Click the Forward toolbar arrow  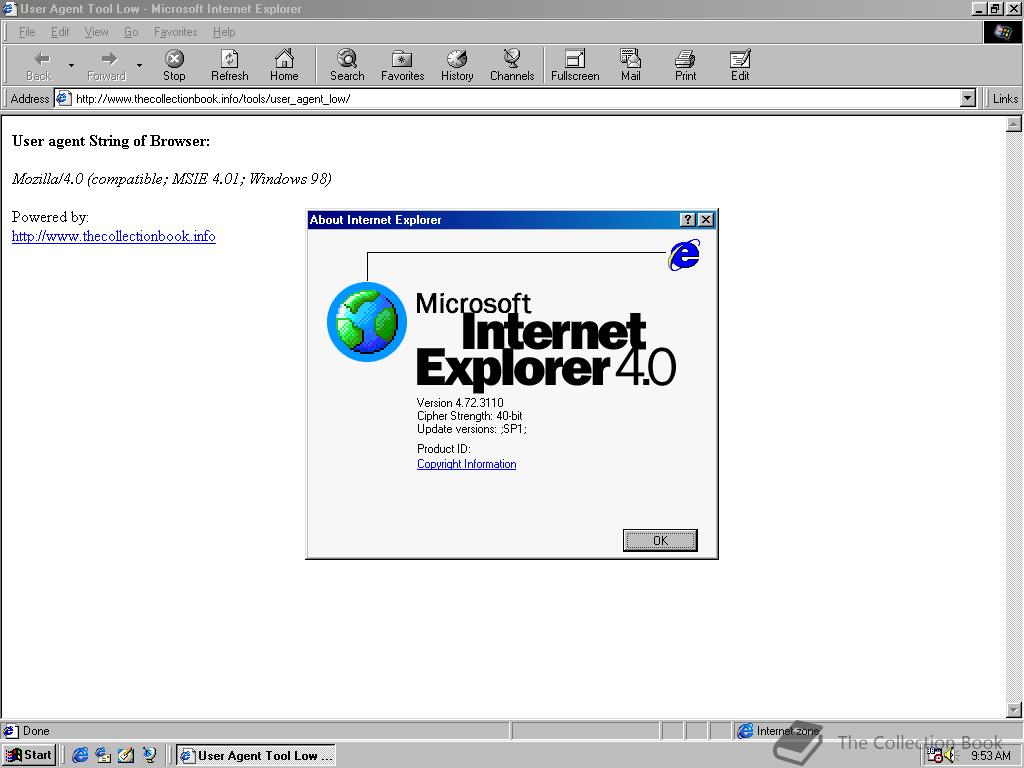(x=106, y=65)
